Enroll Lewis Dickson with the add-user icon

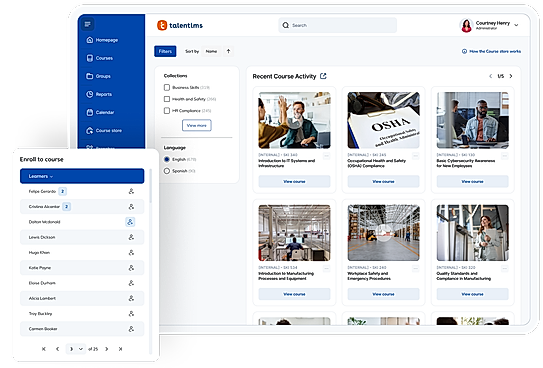[x=131, y=237]
